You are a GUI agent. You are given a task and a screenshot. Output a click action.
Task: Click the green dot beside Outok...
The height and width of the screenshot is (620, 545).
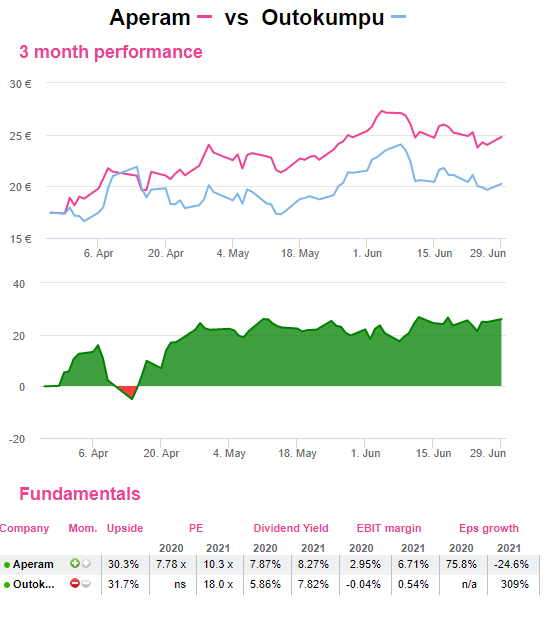click(7, 585)
